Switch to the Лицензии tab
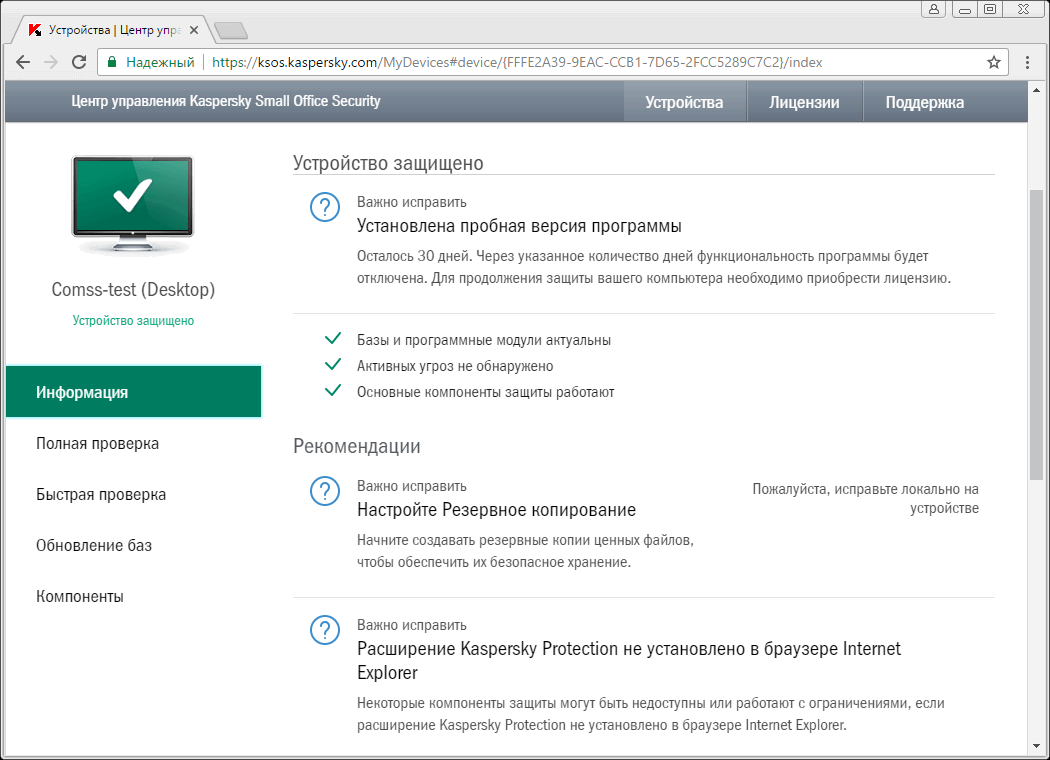Viewport: 1050px width, 760px height. pyautogui.click(x=804, y=102)
